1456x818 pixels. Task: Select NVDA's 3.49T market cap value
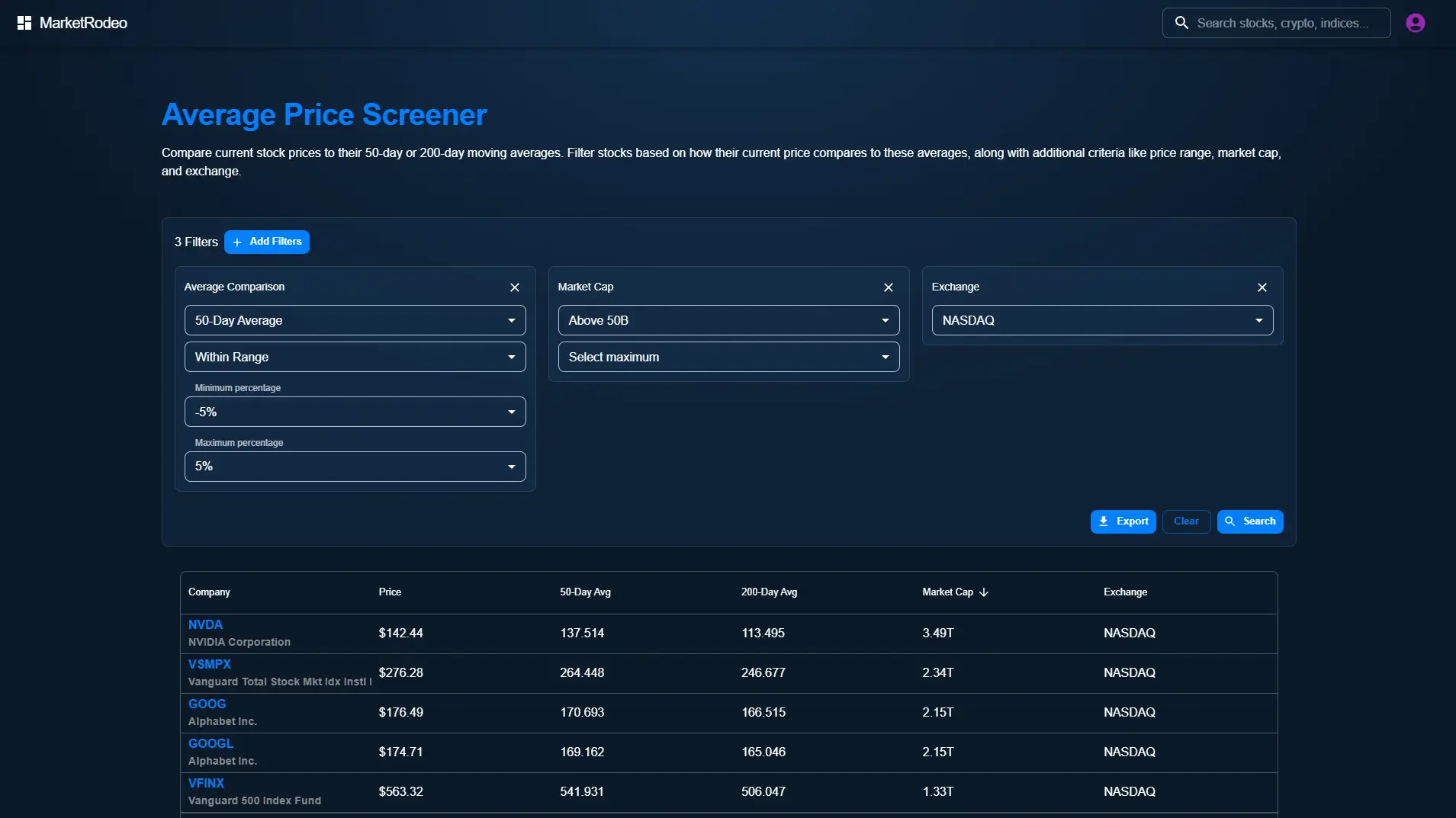pyautogui.click(x=938, y=633)
